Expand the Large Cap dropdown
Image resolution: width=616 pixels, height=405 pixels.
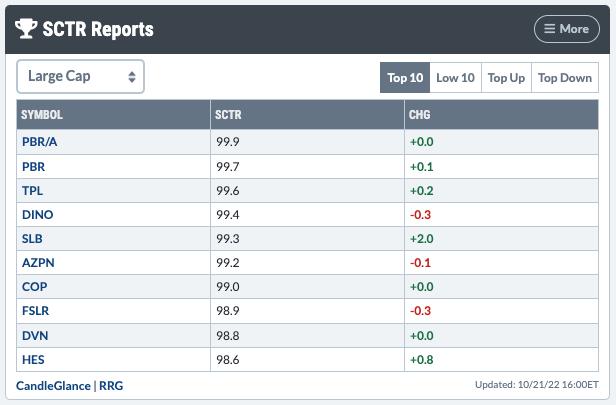coord(80,77)
